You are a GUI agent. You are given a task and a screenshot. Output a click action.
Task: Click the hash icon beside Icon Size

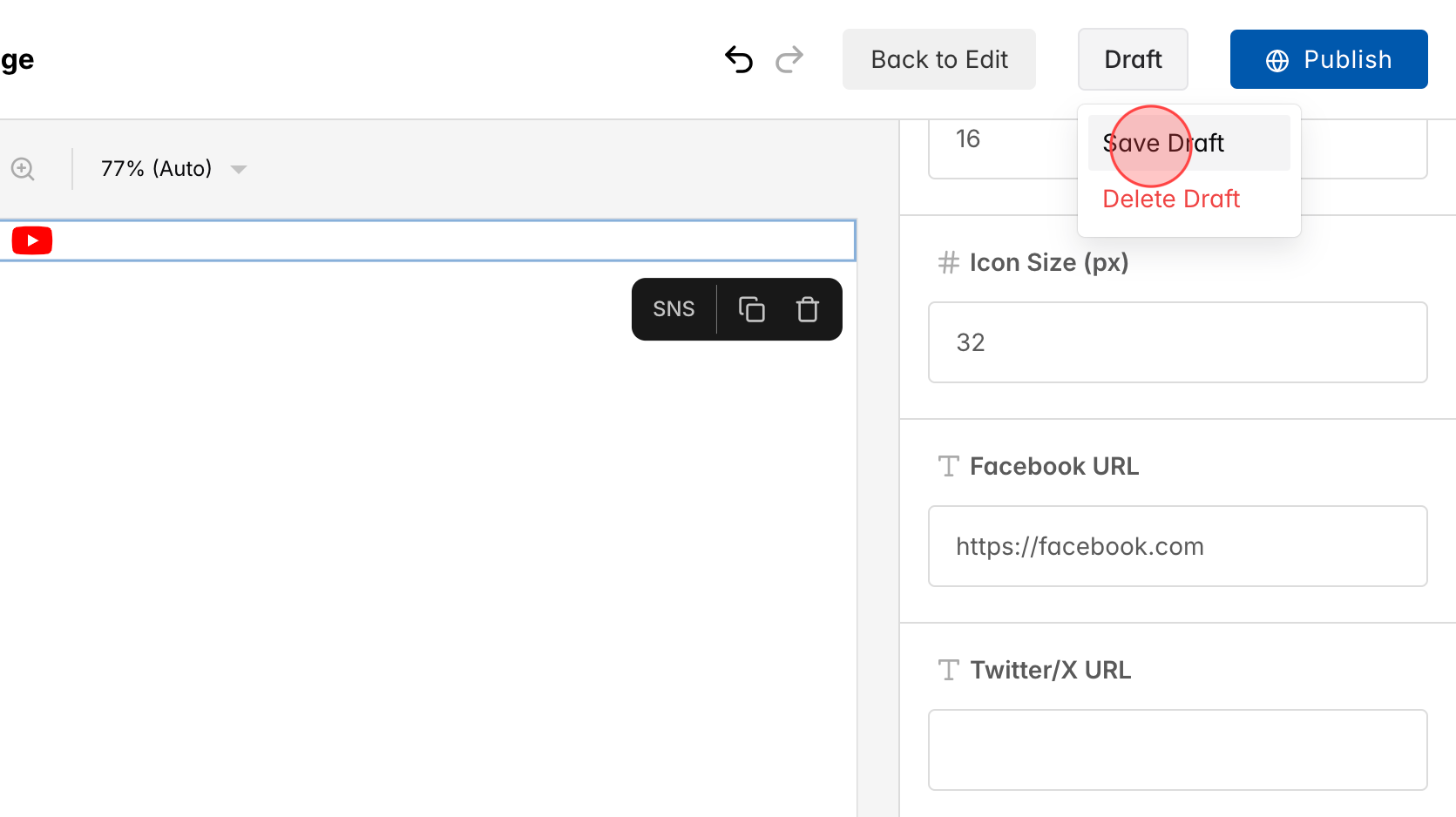[x=948, y=262]
